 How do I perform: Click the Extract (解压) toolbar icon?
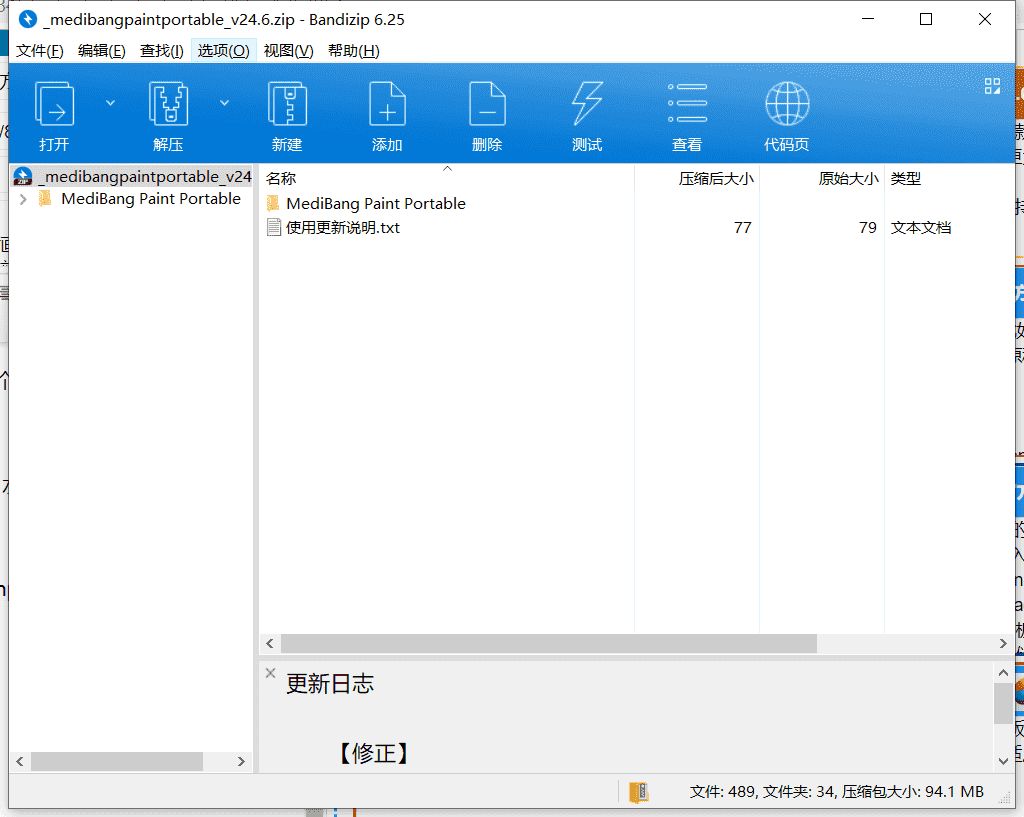tap(168, 104)
